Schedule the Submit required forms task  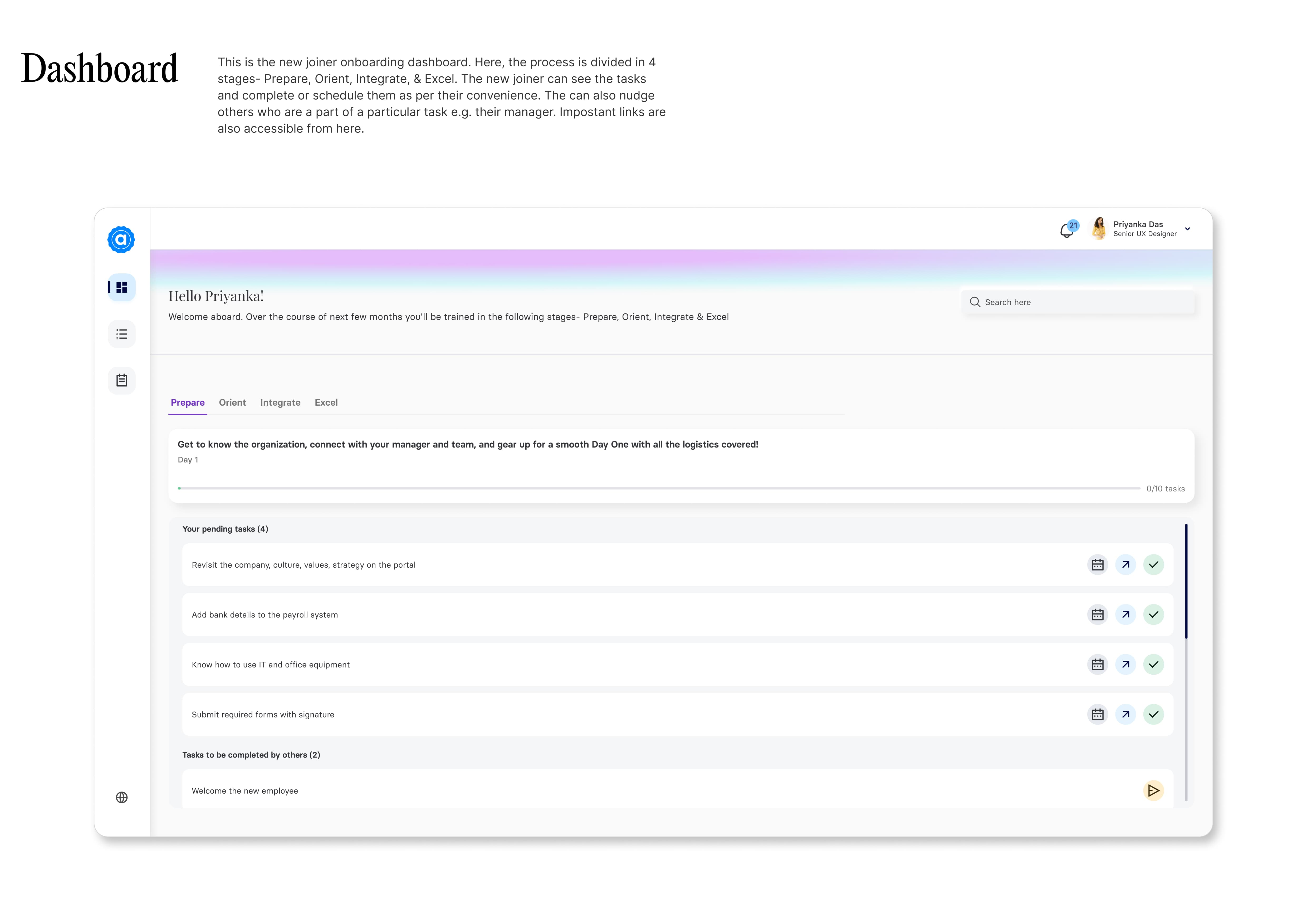1098,715
